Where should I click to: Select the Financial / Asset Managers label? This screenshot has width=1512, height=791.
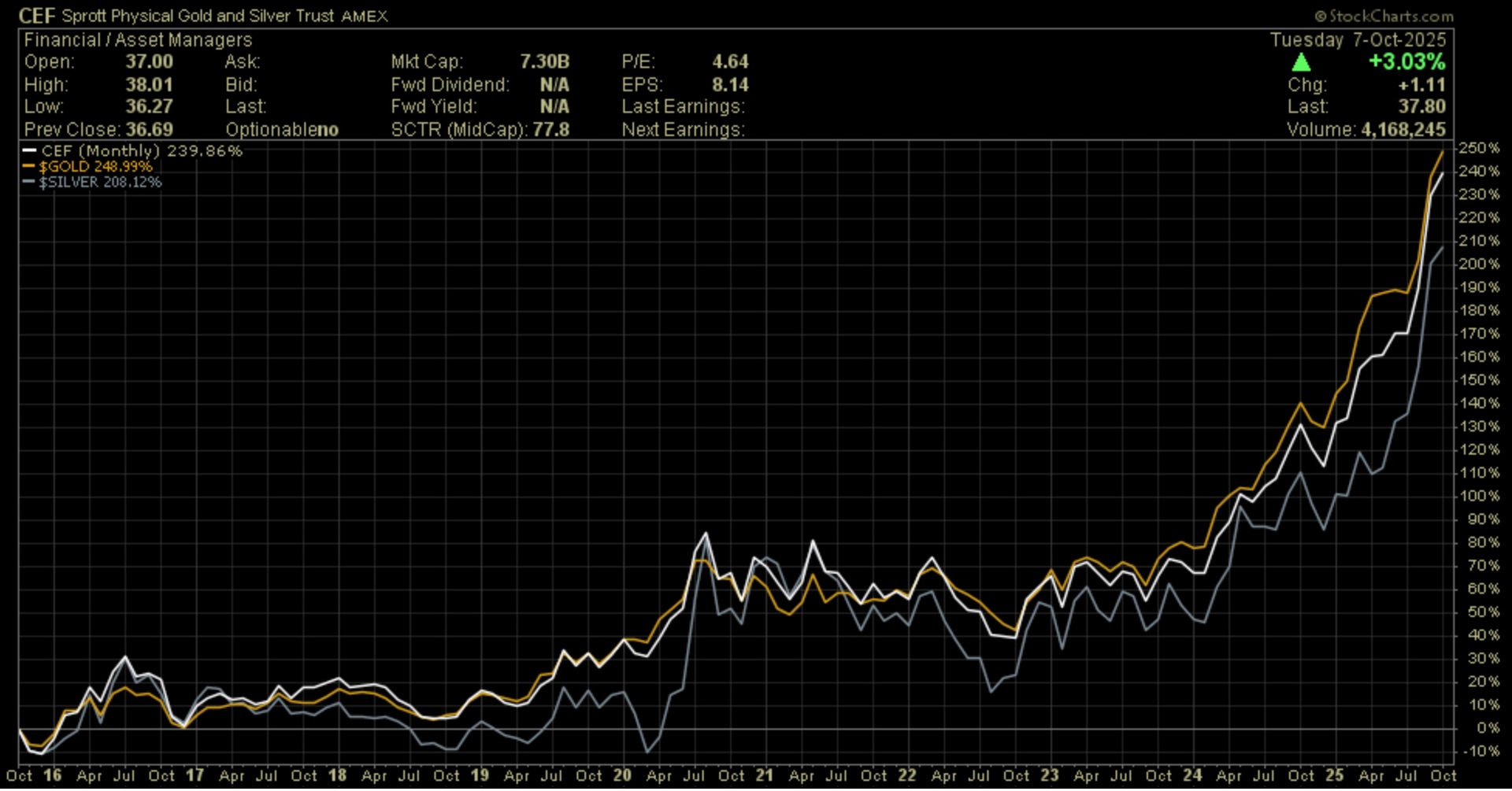pyautogui.click(x=138, y=40)
